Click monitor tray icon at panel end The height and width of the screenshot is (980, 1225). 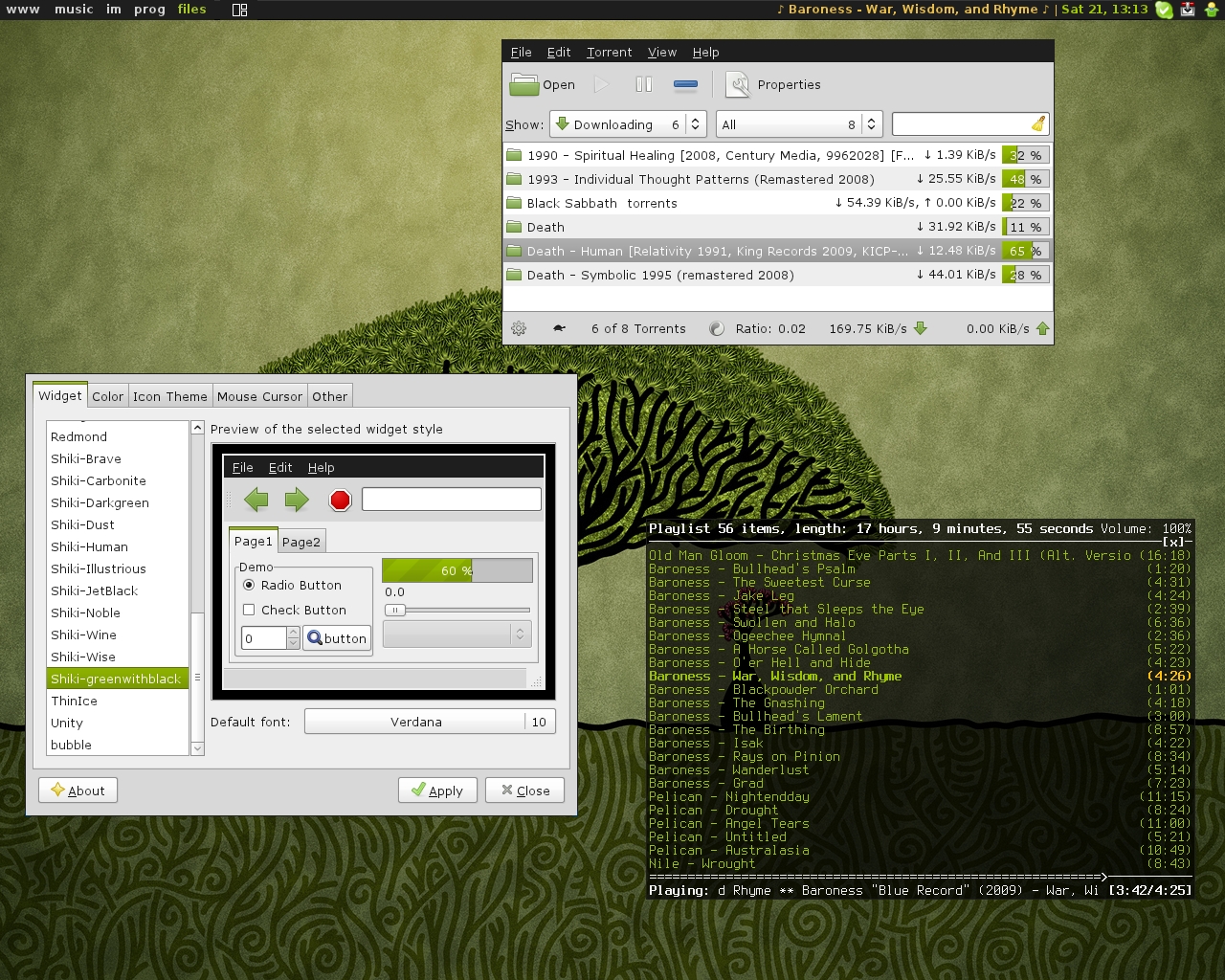1211,10
